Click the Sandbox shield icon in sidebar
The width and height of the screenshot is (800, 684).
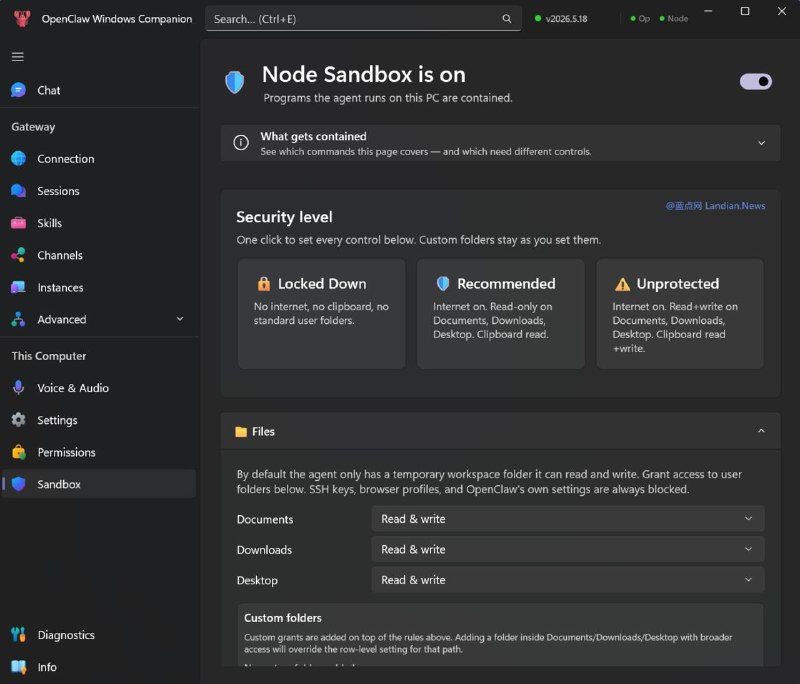pos(18,484)
